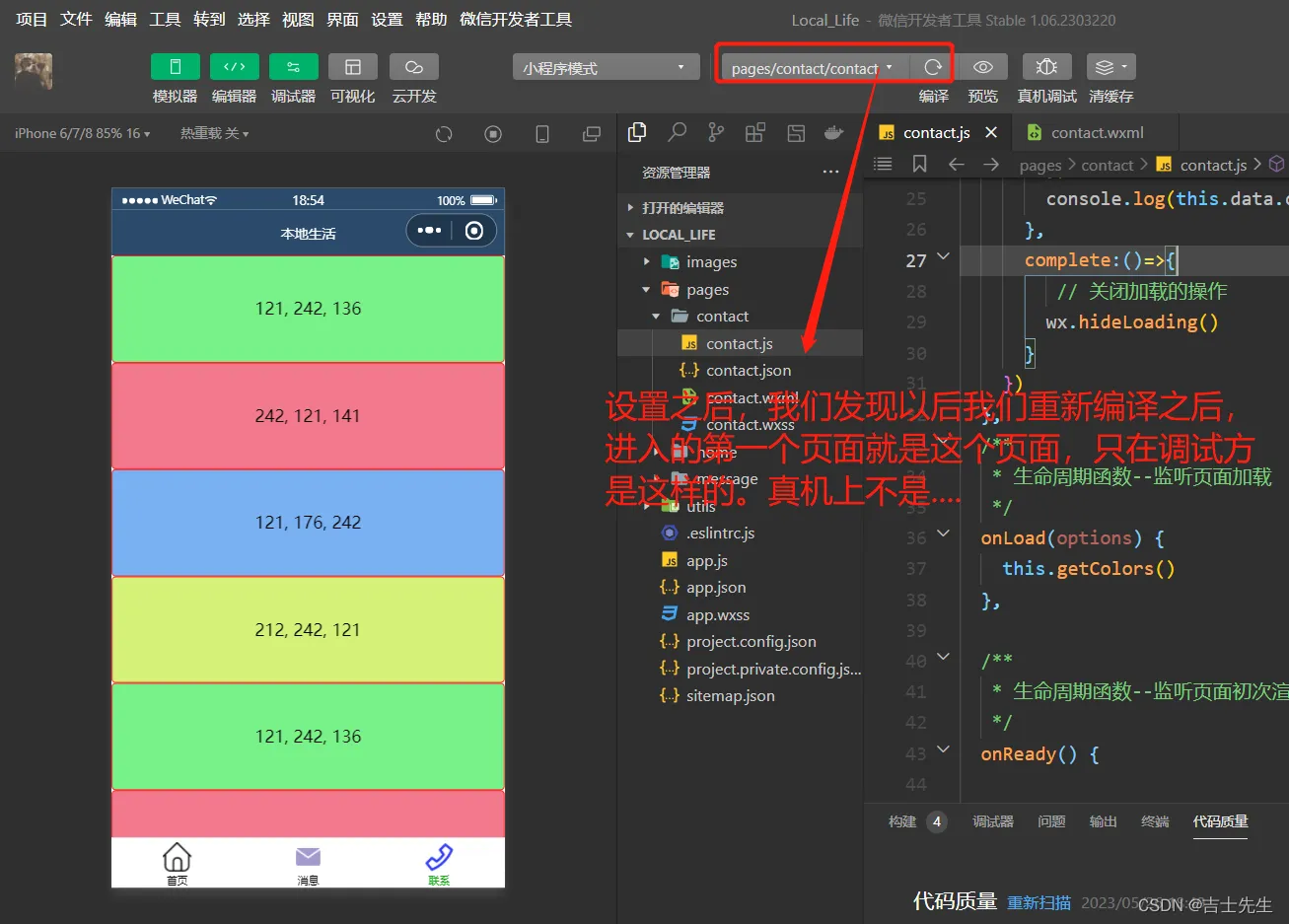Collapse the contact folder
Viewport: 1289px width, 924px height.
(x=740, y=317)
